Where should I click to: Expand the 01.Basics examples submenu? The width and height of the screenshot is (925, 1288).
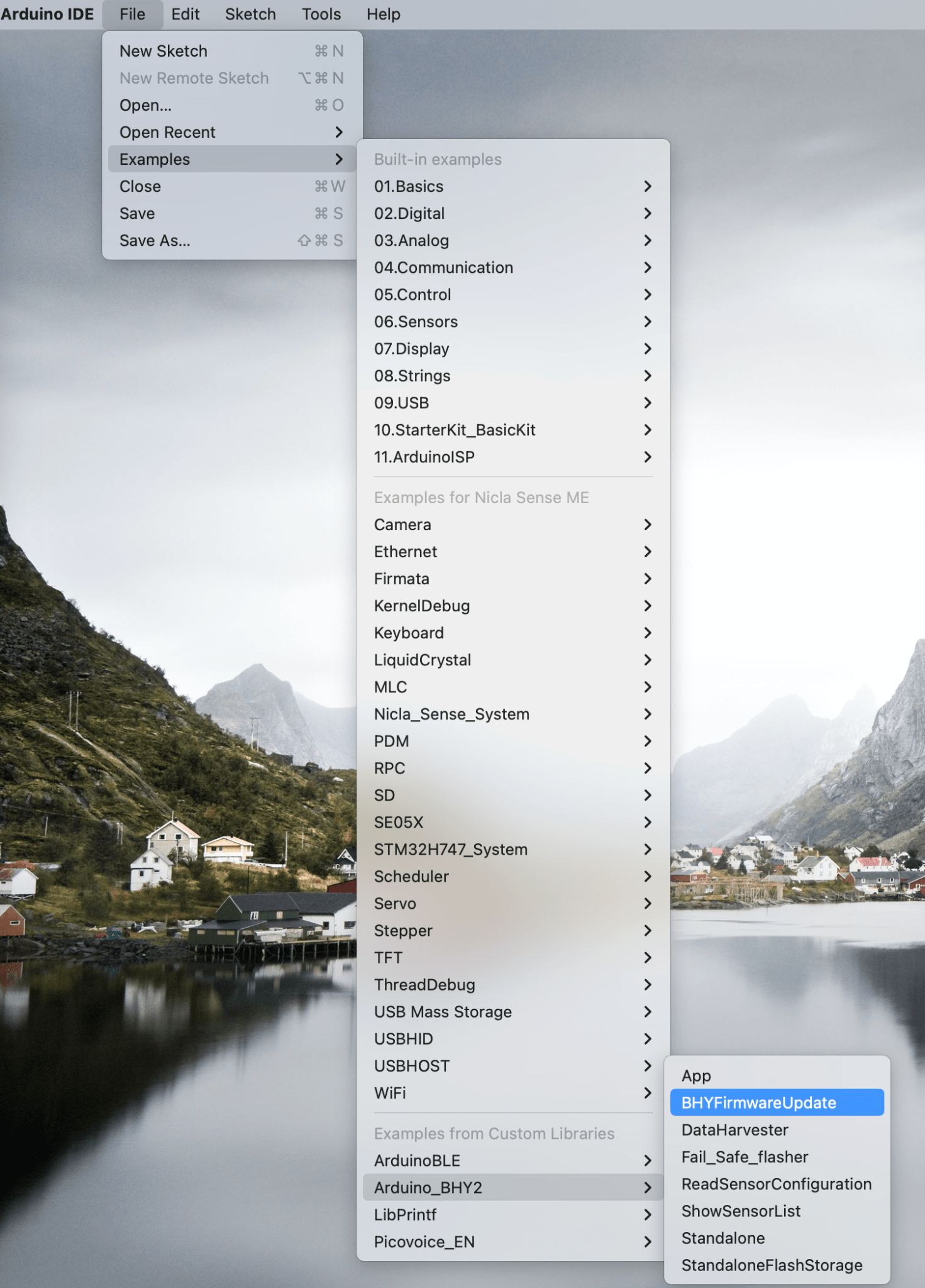click(x=512, y=186)
